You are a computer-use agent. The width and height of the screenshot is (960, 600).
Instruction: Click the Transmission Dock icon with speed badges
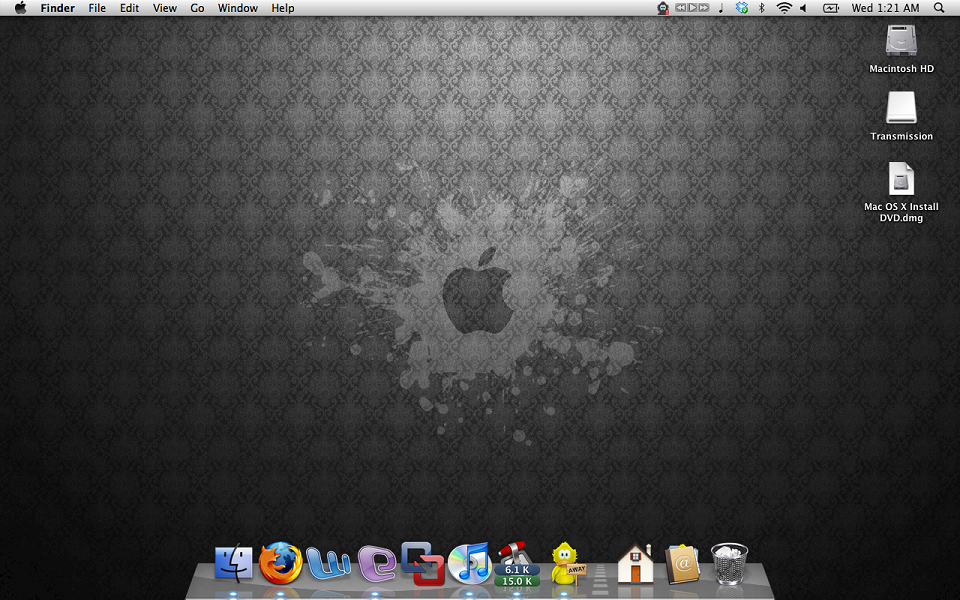pyautogui.click(x=517, y=564)
